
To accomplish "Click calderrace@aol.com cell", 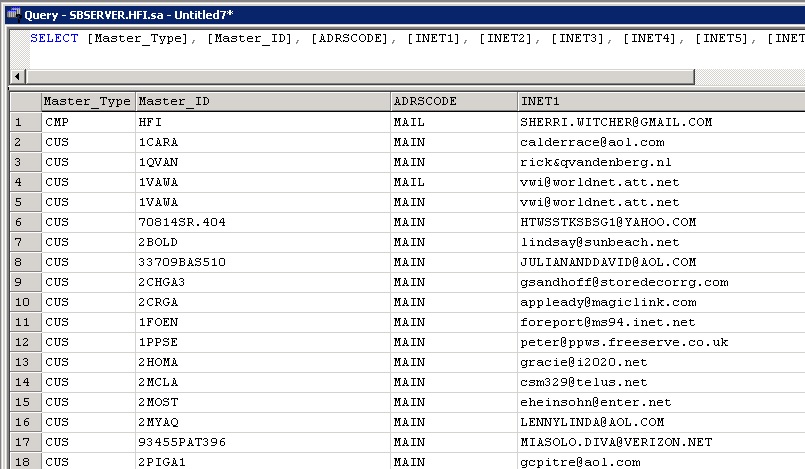I will click(661, 142).
